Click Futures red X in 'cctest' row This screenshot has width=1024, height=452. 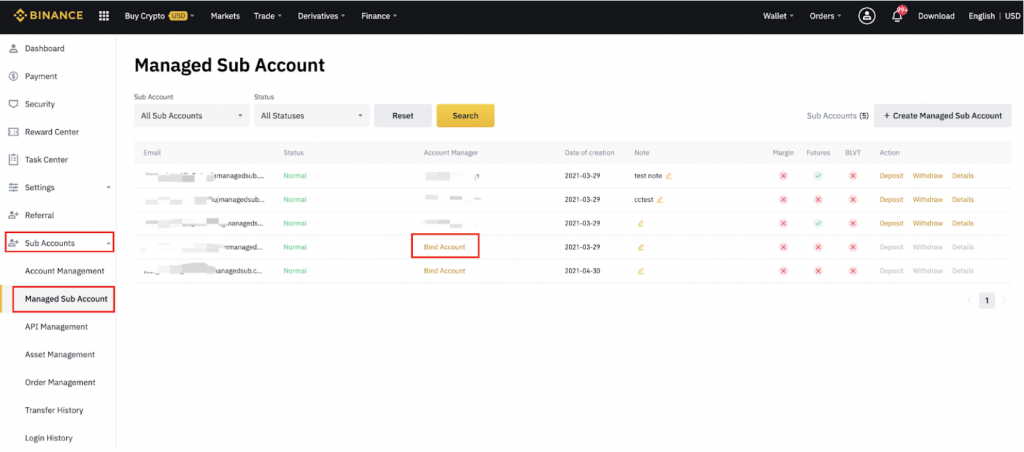[818, 199]
